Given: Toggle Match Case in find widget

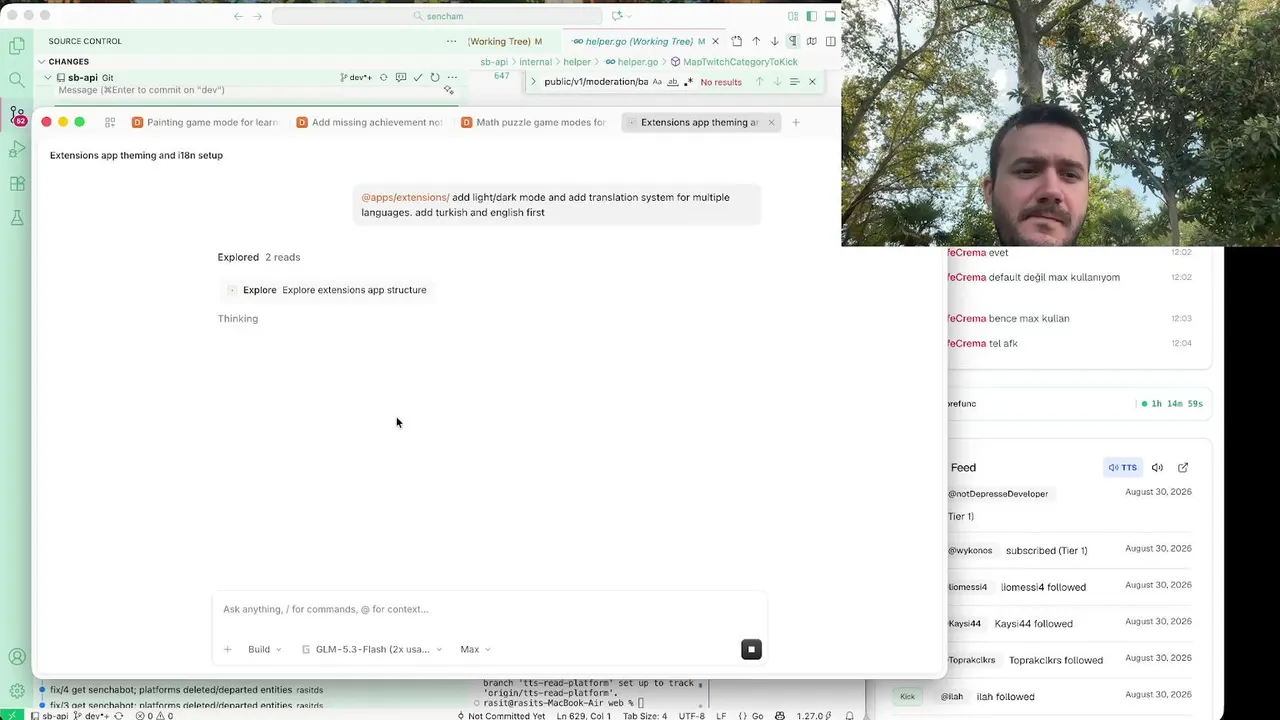Looking at the screenshot, I should coord(657,82).
